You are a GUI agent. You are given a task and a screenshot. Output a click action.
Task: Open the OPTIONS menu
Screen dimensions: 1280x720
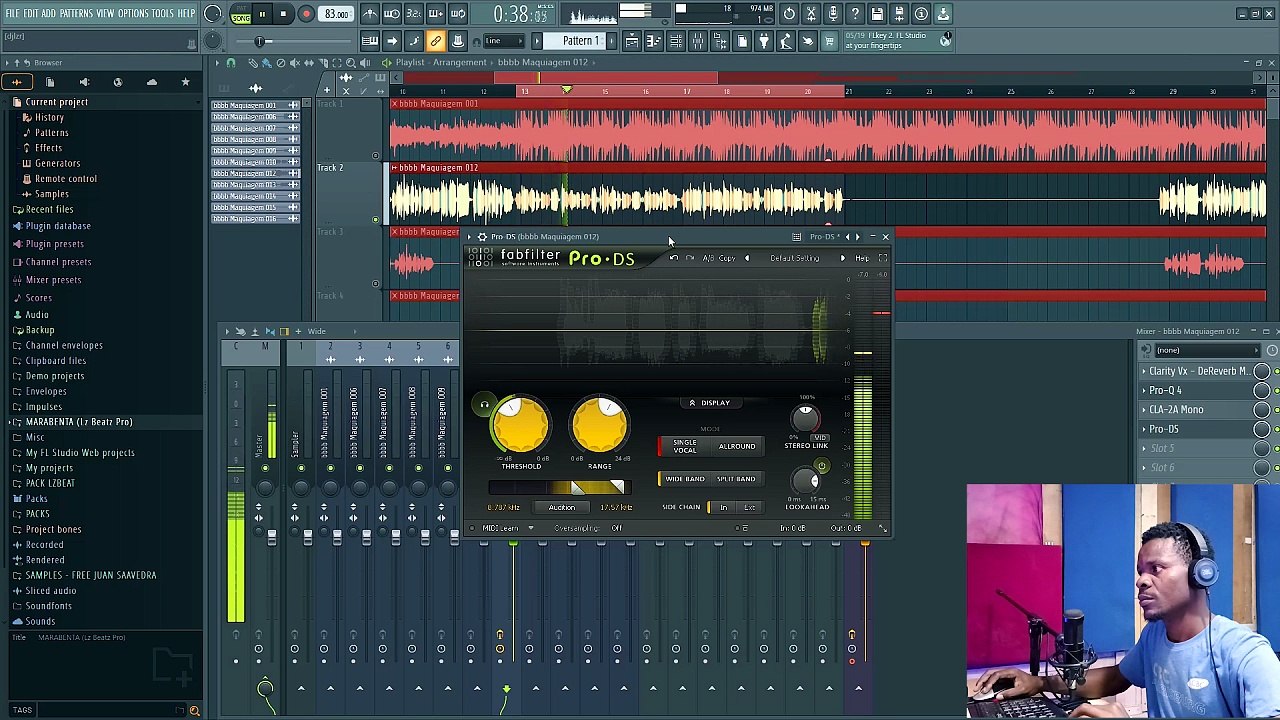133,13
